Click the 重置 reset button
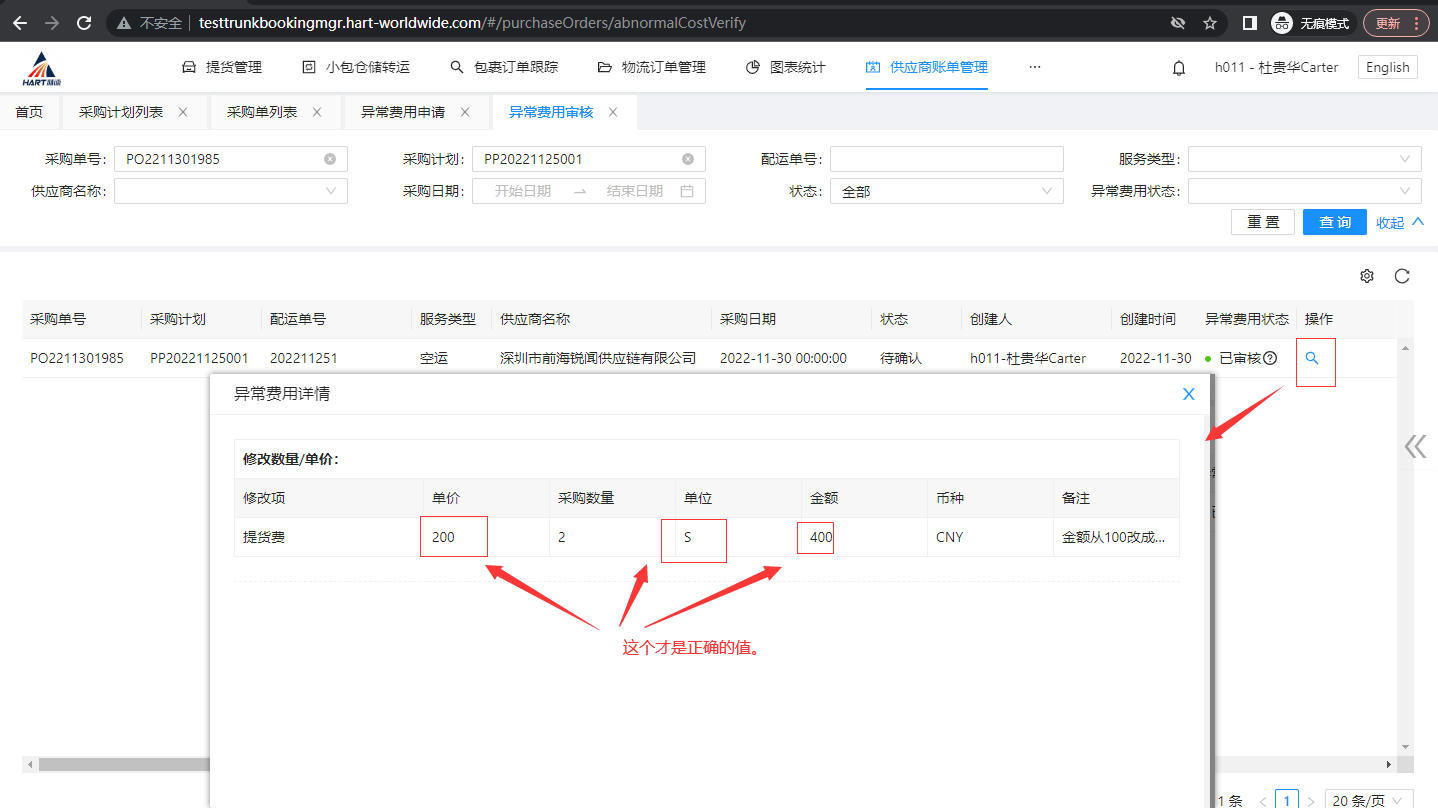Image resolution: width=1438 pixels, height=808 pixels. [1263, 222]
